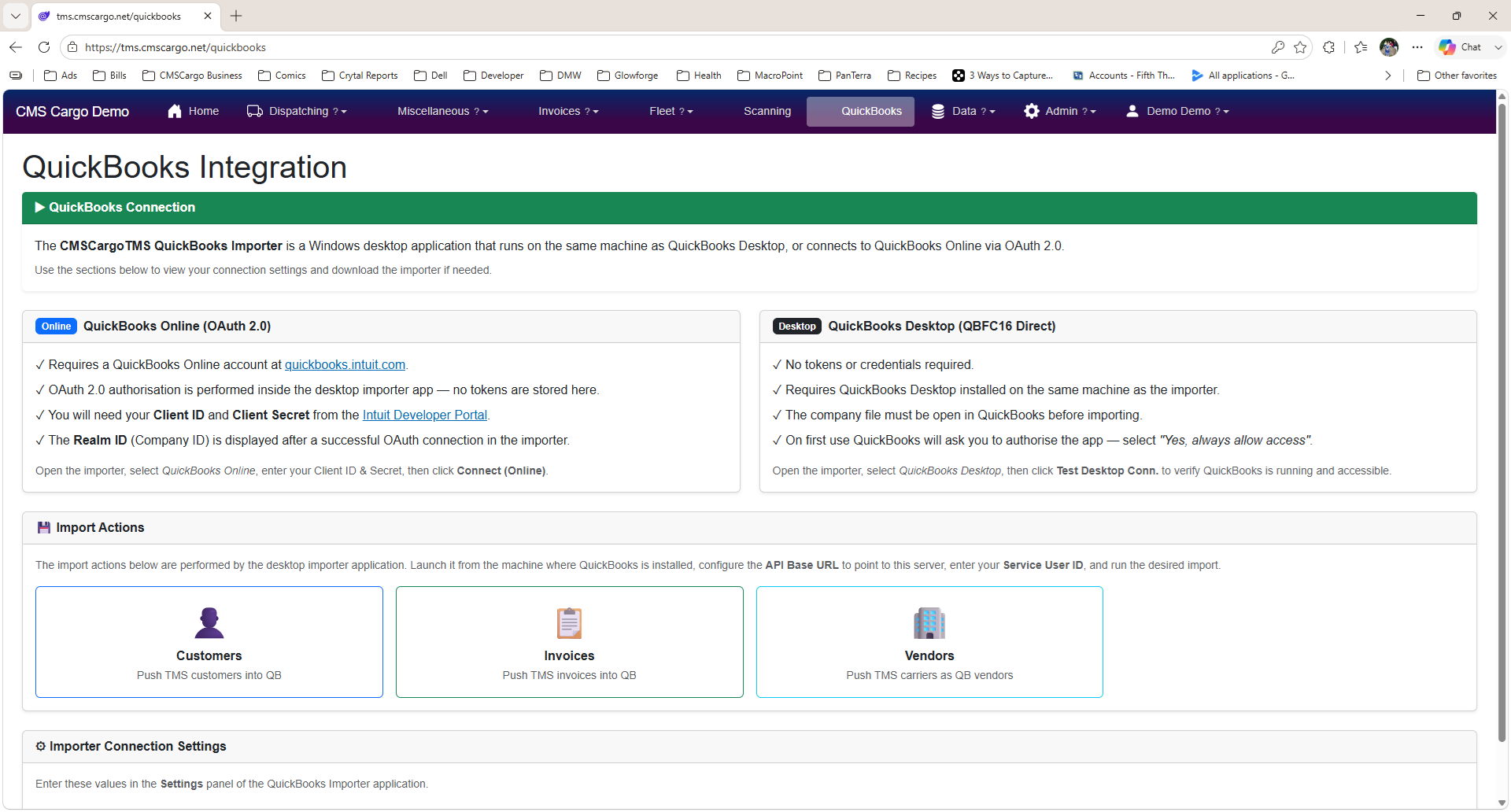Click the browser back arrow
1511x812 pixels.
pos(16,47)
